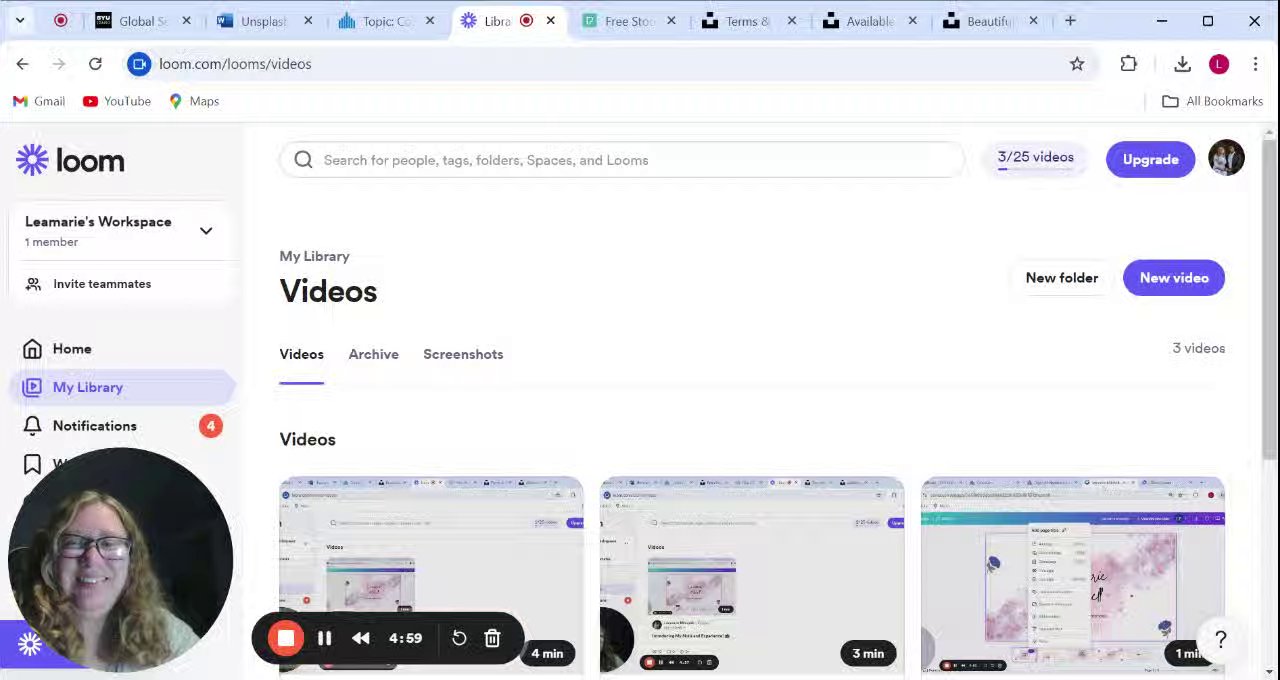Click the bookmark icon in the sidebar
This screenshot has height=680, width=1280.
click(33, 464)
